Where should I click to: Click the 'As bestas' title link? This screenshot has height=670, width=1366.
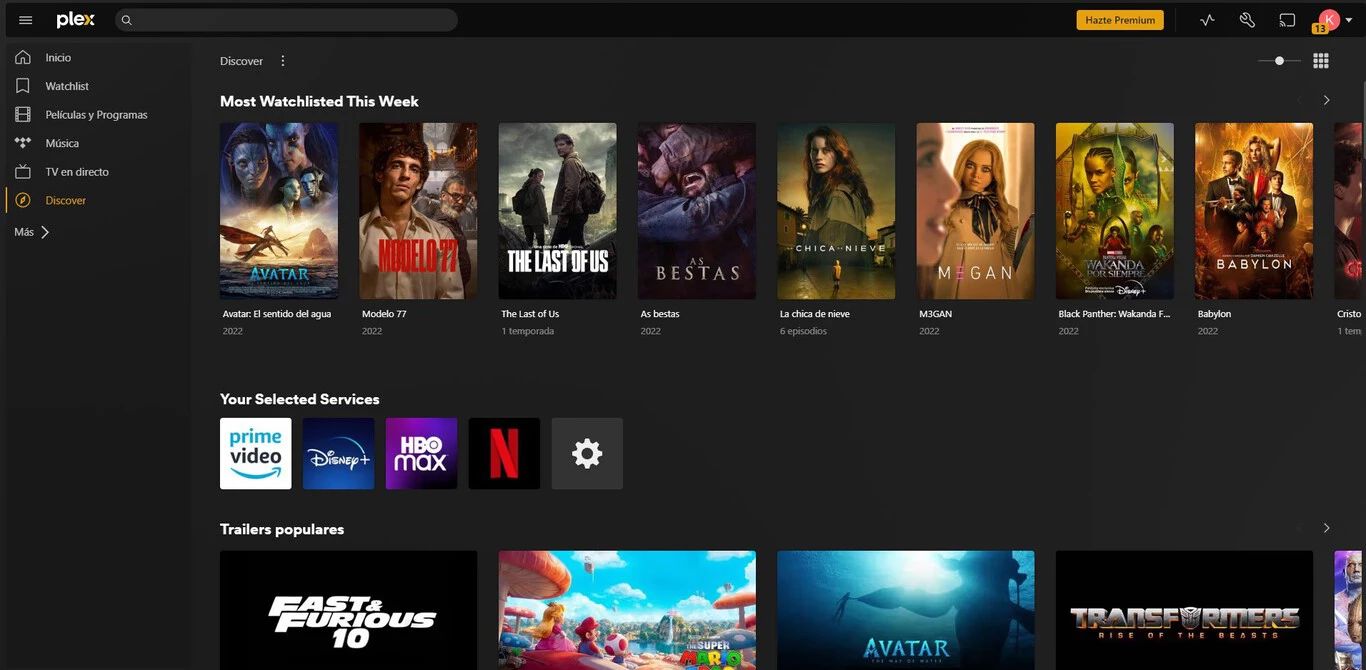660,314
